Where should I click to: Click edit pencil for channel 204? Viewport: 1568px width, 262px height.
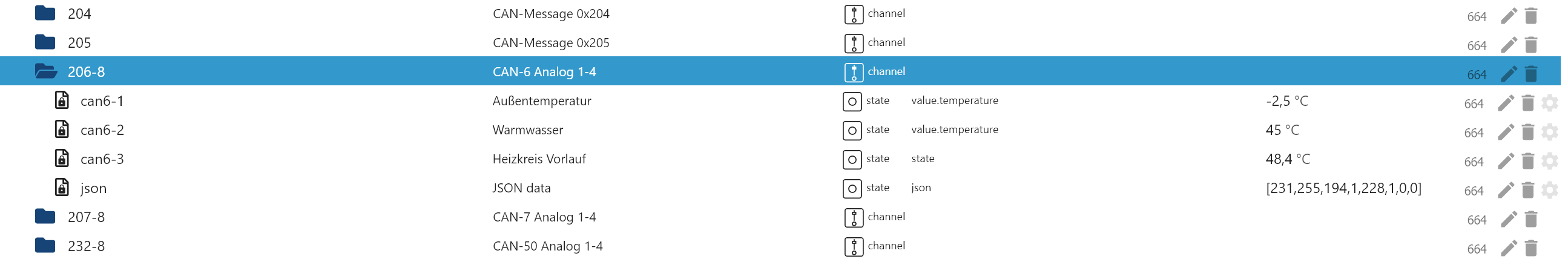click(1508, 16)
